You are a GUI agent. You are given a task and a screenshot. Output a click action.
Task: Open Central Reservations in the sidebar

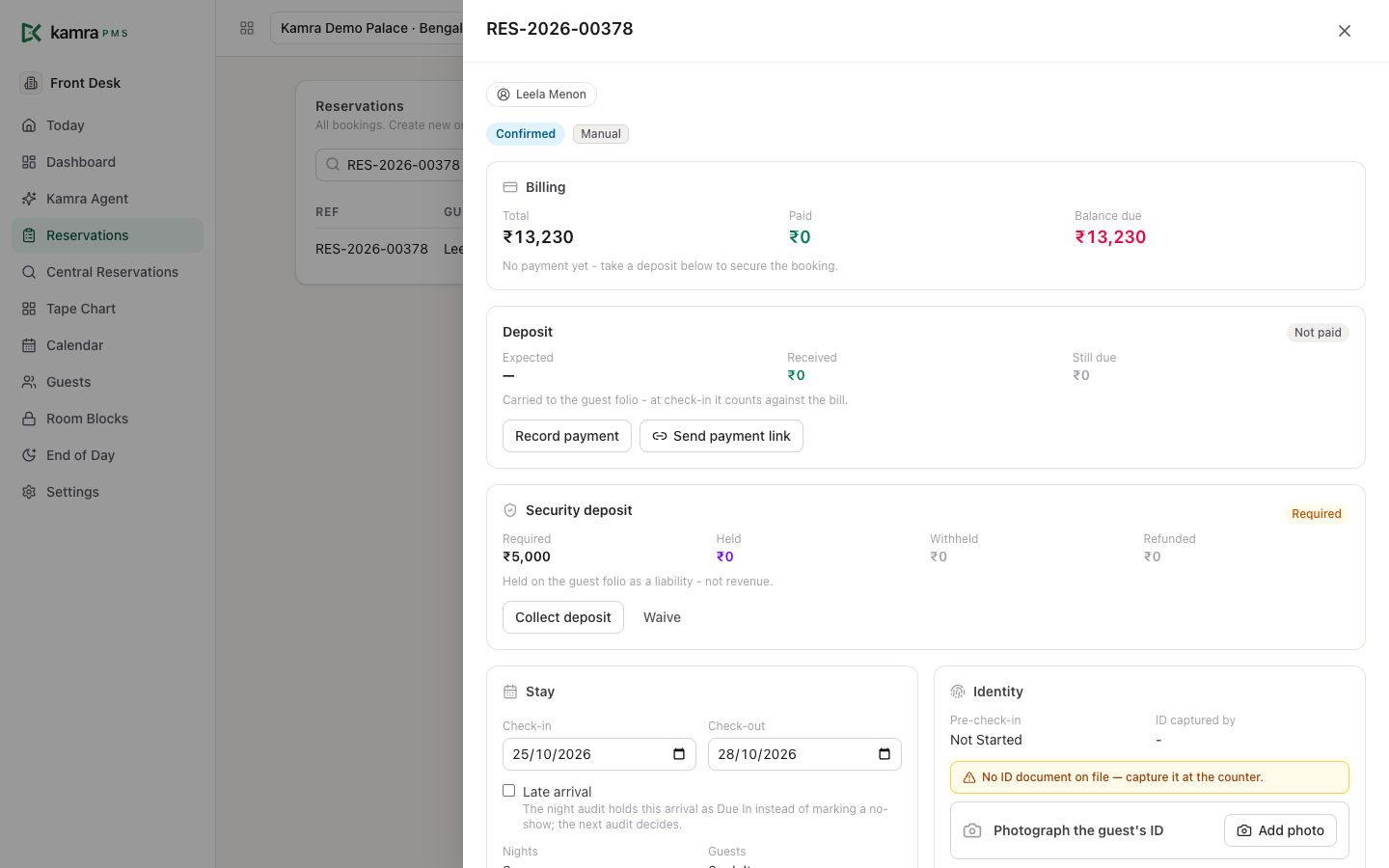107,272
